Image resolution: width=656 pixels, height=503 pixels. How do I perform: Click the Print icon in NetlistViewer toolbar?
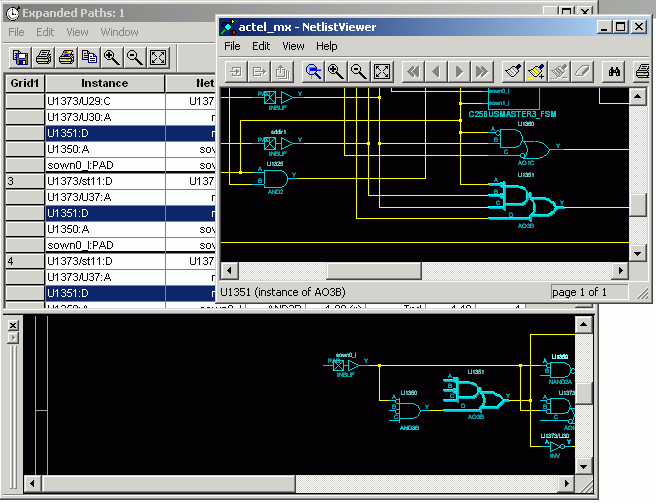click(x=642, y=72)
